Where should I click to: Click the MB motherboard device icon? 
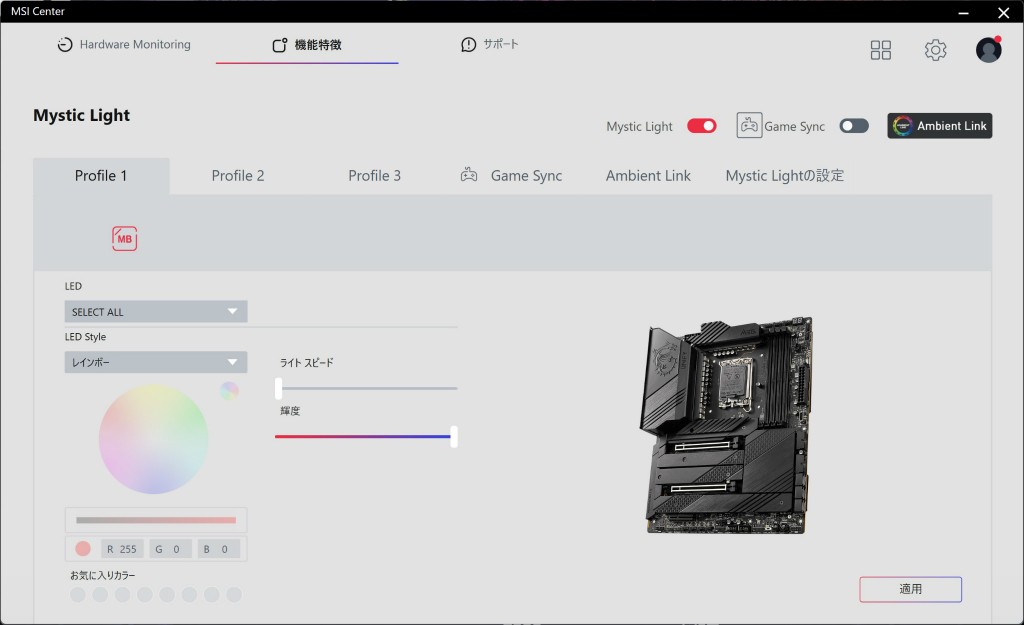click(x=125, y=238)
